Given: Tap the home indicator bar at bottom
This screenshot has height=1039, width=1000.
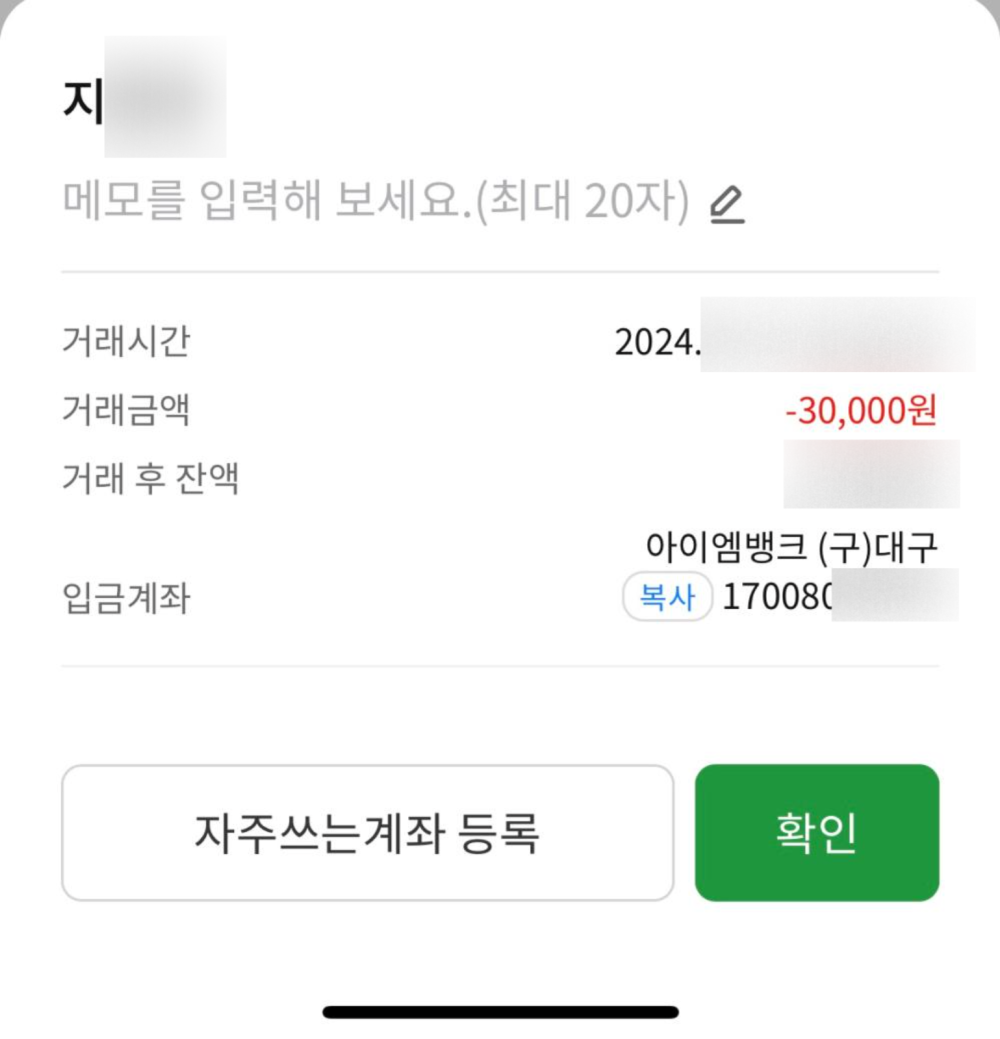Looking at the screenshot, I should (500, 1012).
